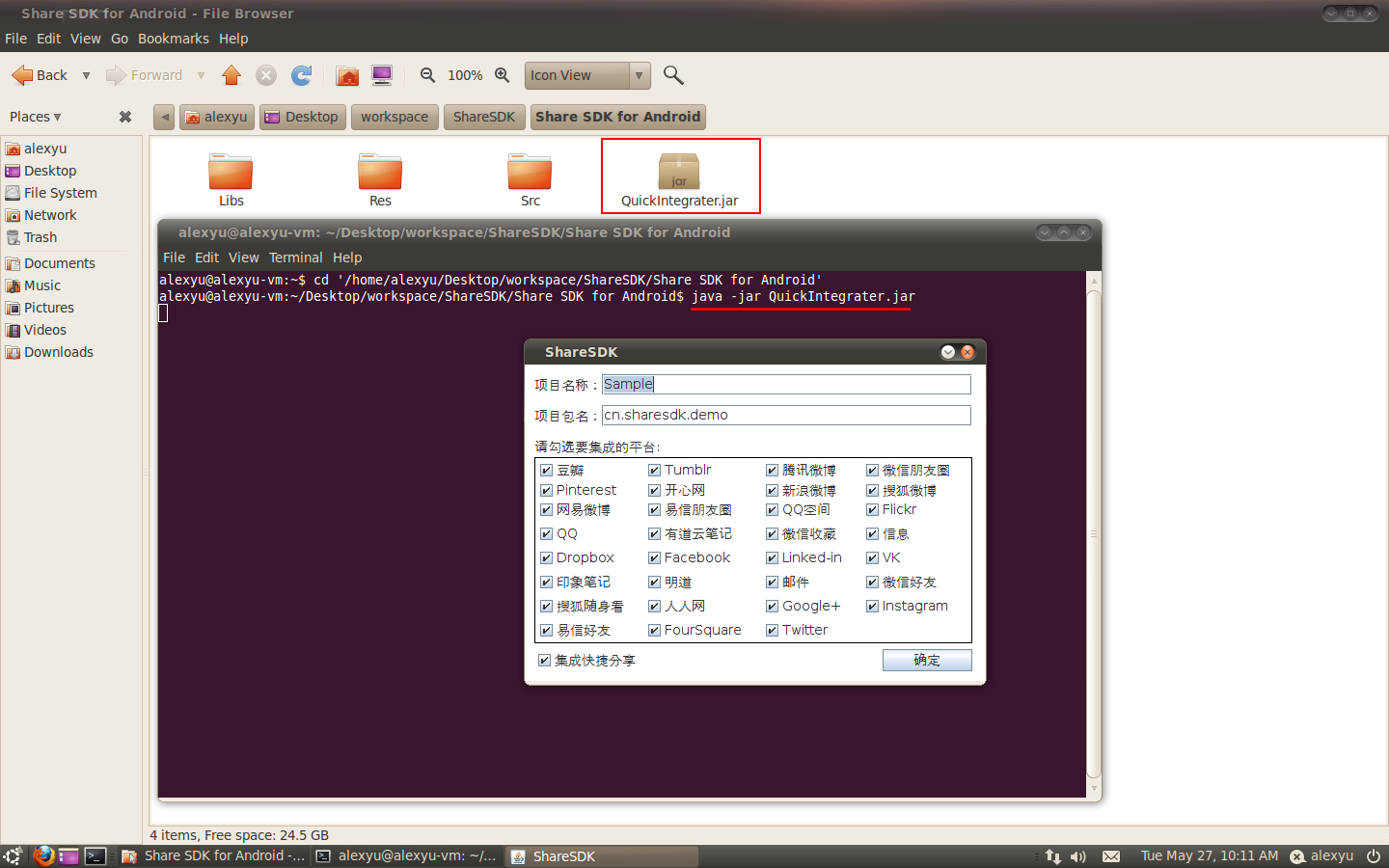This screenshot has width=1389, height=868.
Task: Jump to workspace in the path bar
Action: pos(395,117)
